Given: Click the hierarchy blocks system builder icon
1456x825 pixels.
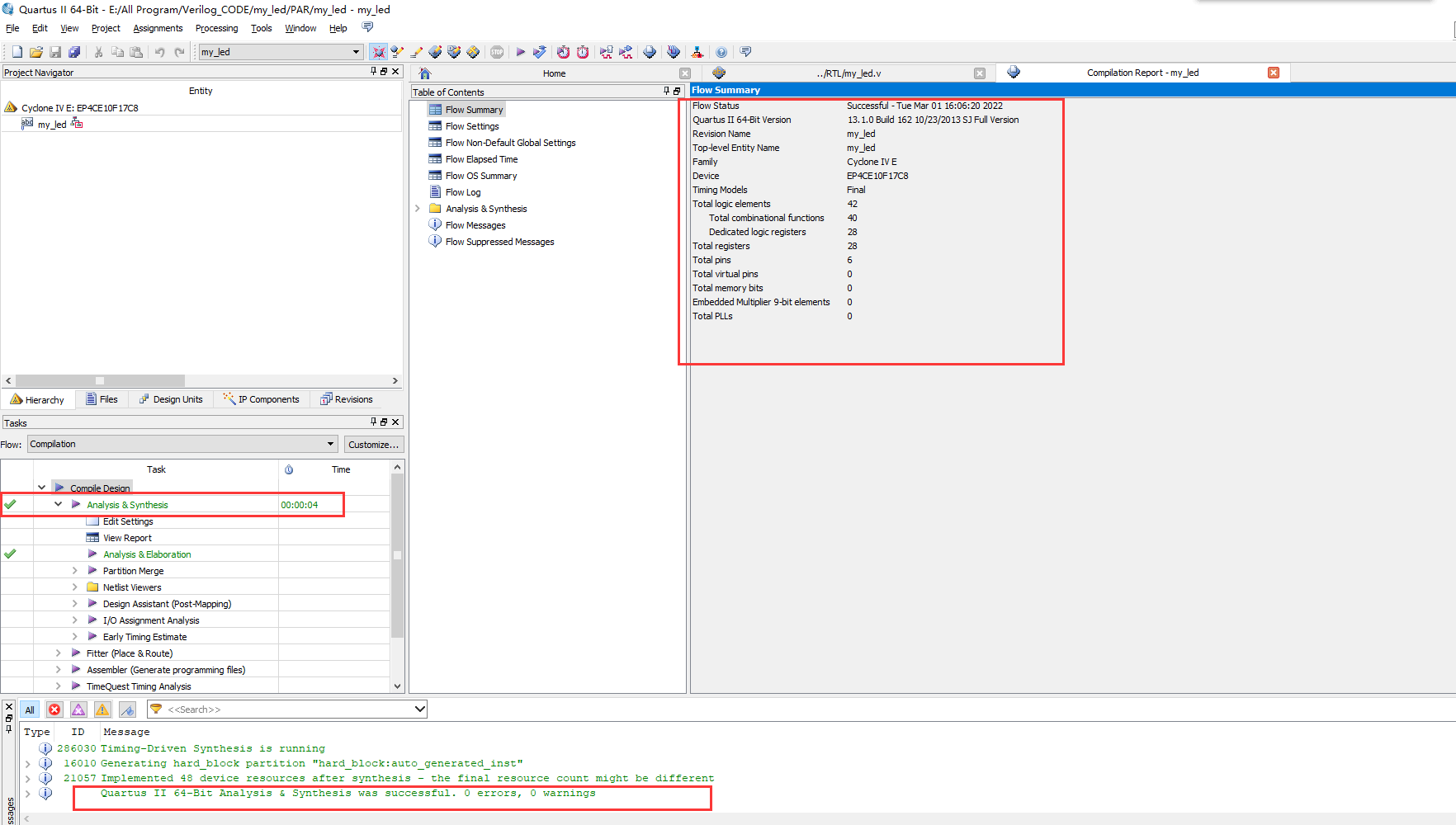Looking at the screenshot, I should click(697, 52).
